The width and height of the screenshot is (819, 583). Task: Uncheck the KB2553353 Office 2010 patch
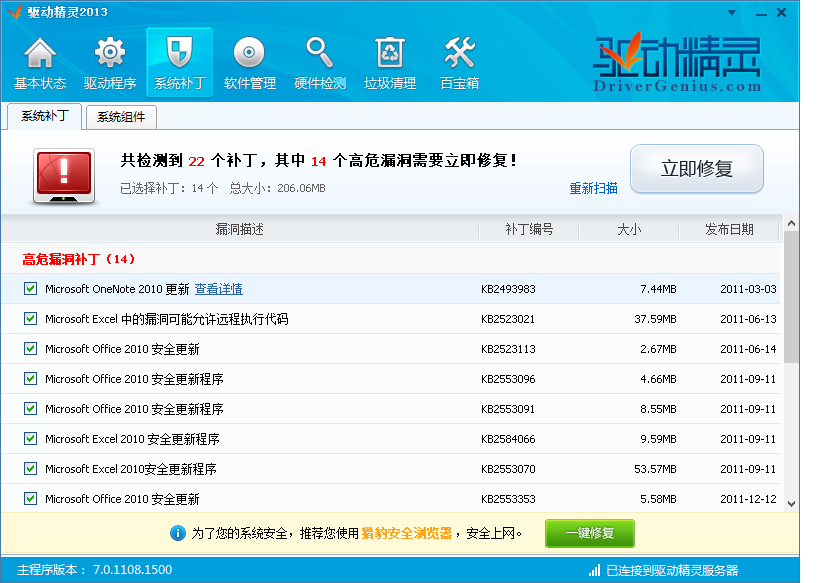[x=30, y=498]
